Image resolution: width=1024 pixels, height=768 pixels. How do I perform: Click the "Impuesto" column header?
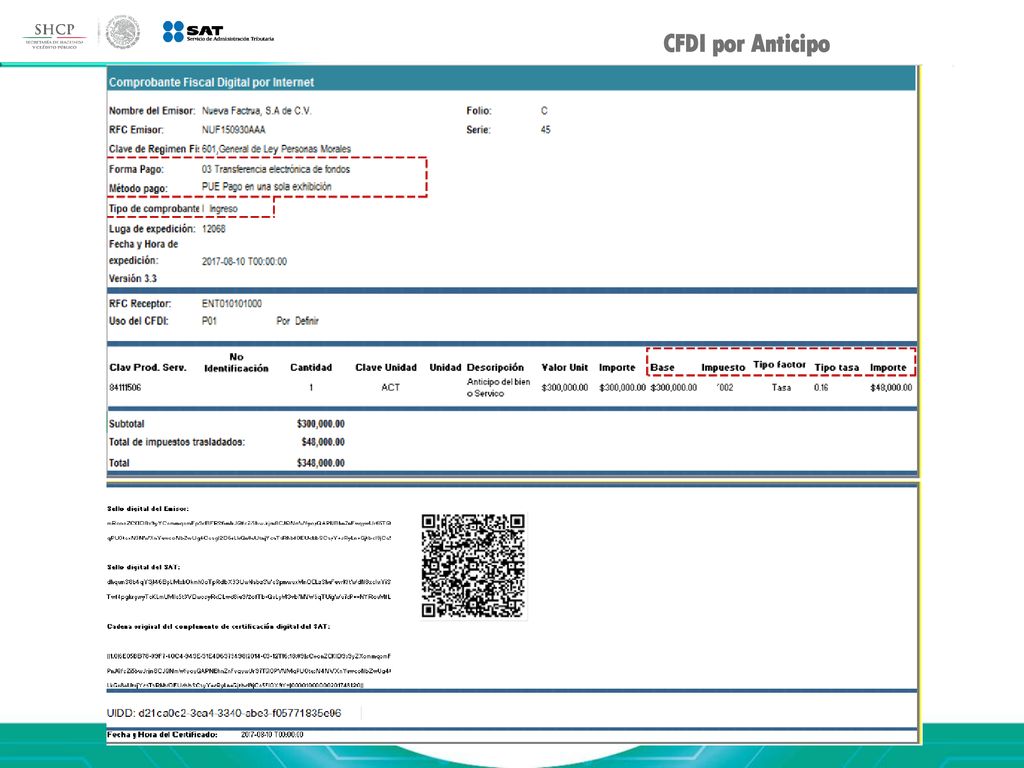723,368
